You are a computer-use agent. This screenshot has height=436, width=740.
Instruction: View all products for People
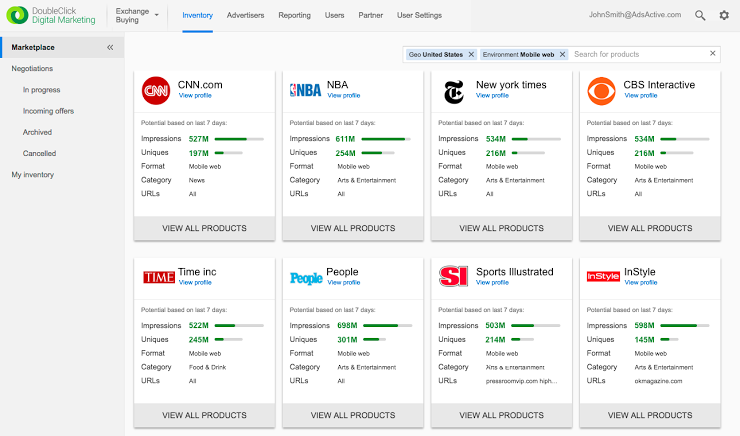(x=353, y=415)
